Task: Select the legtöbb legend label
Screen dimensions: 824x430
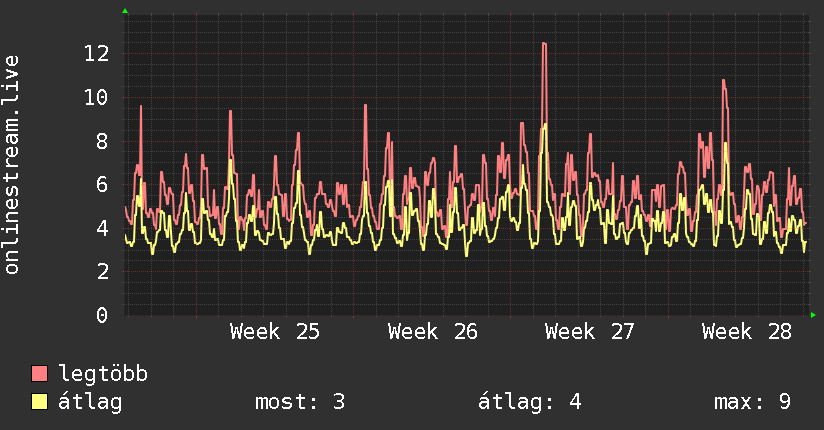Action: tap(103, 374)
